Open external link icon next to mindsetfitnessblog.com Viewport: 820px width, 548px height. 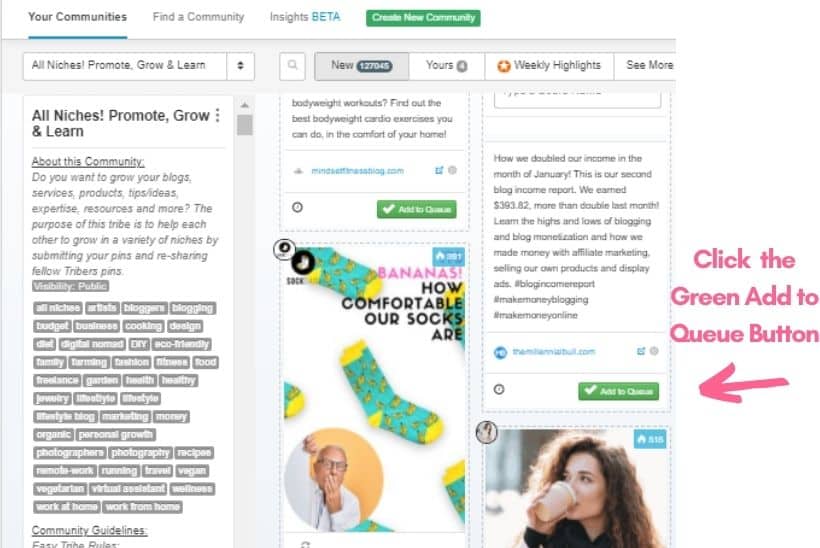coord(439,170)
